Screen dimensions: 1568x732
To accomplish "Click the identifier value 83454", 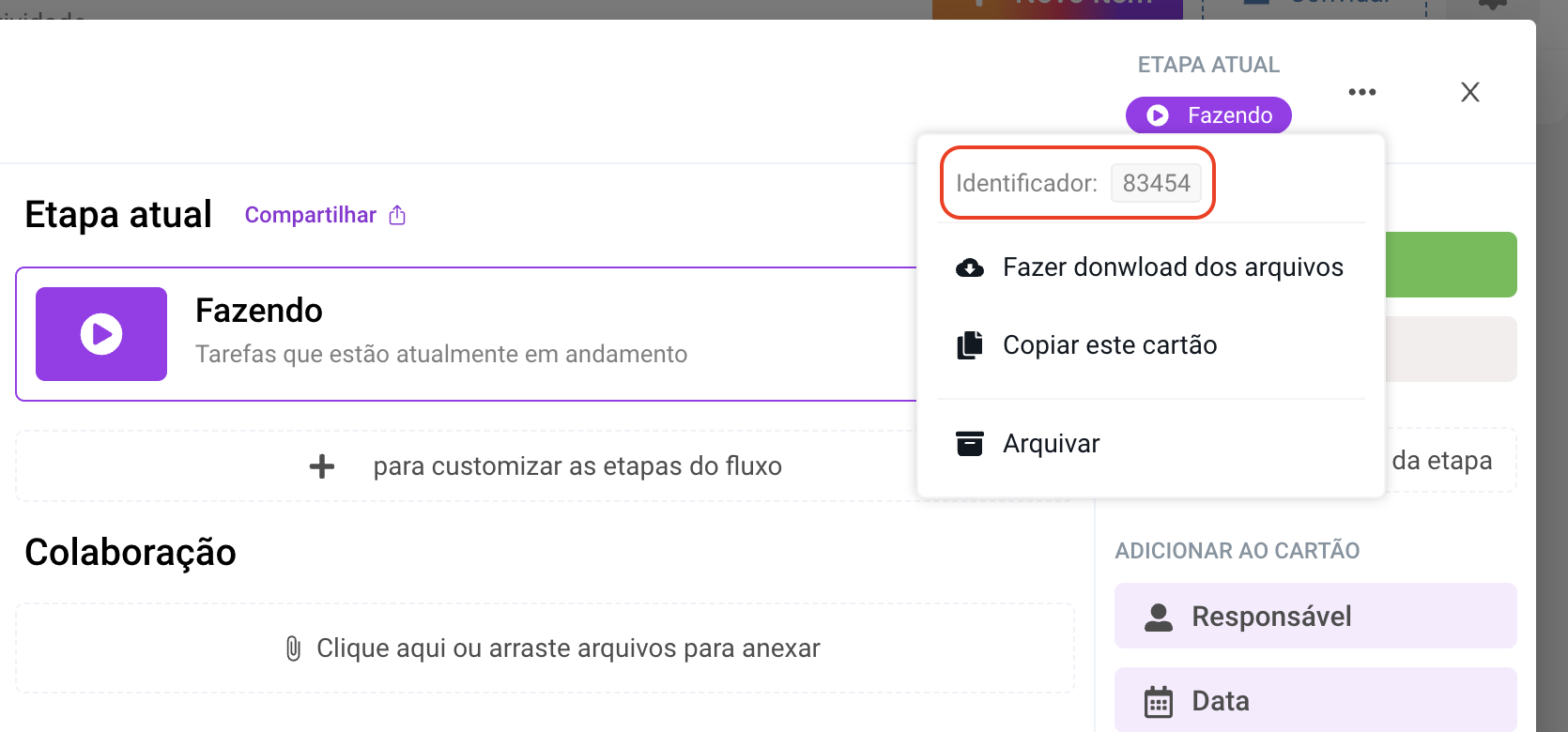I will 1156,183.
